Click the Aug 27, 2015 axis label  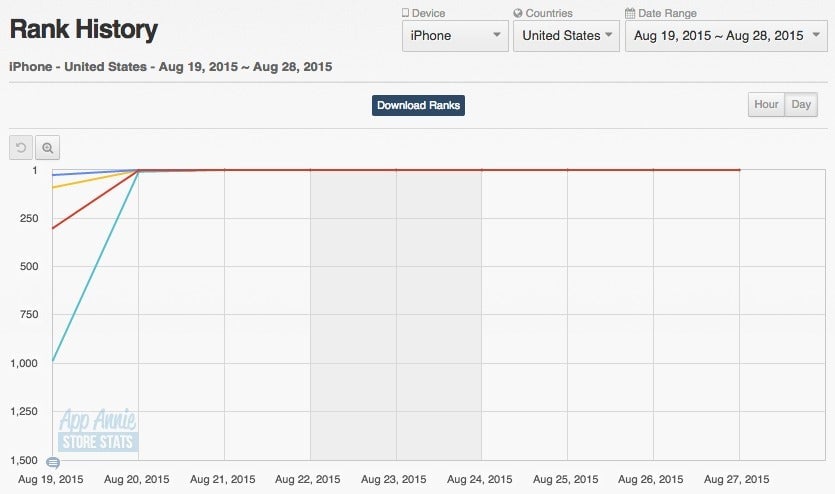click(736, 479)
